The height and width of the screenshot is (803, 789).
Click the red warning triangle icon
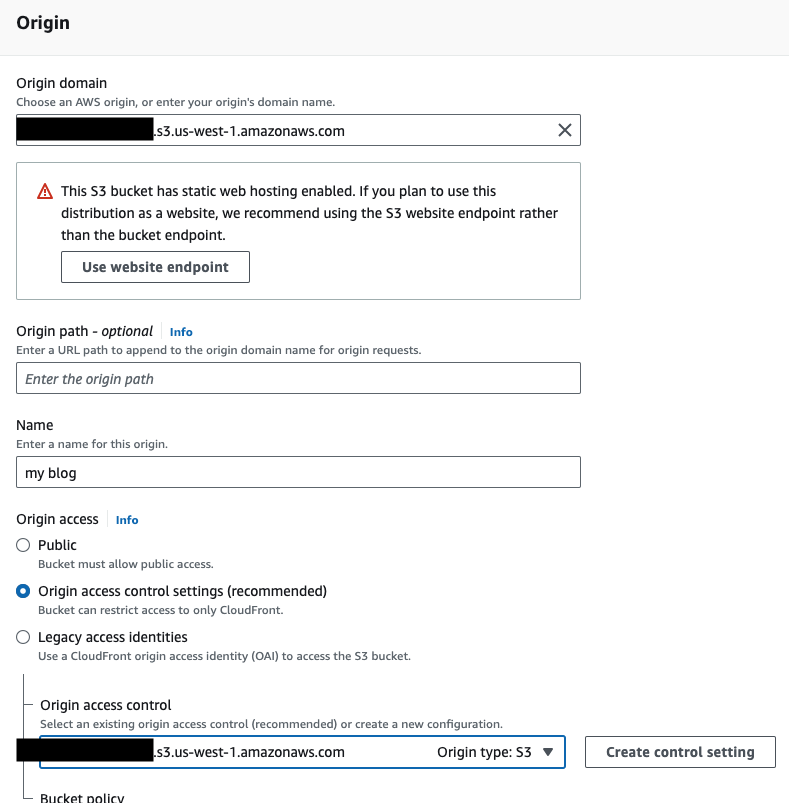pos(45,192)
